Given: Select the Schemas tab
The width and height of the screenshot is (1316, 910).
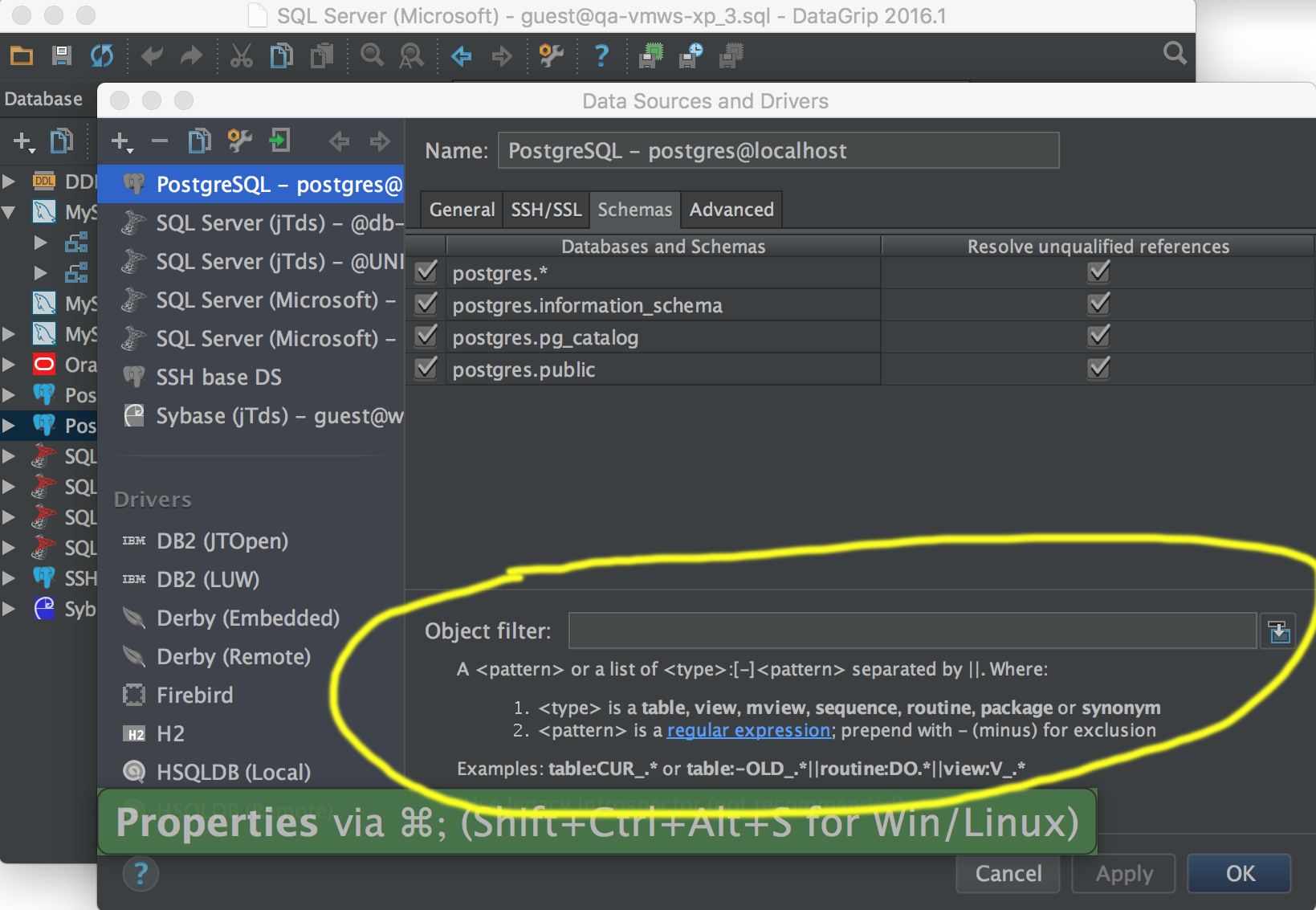Looking at the screenshot, I should (635, 210).
